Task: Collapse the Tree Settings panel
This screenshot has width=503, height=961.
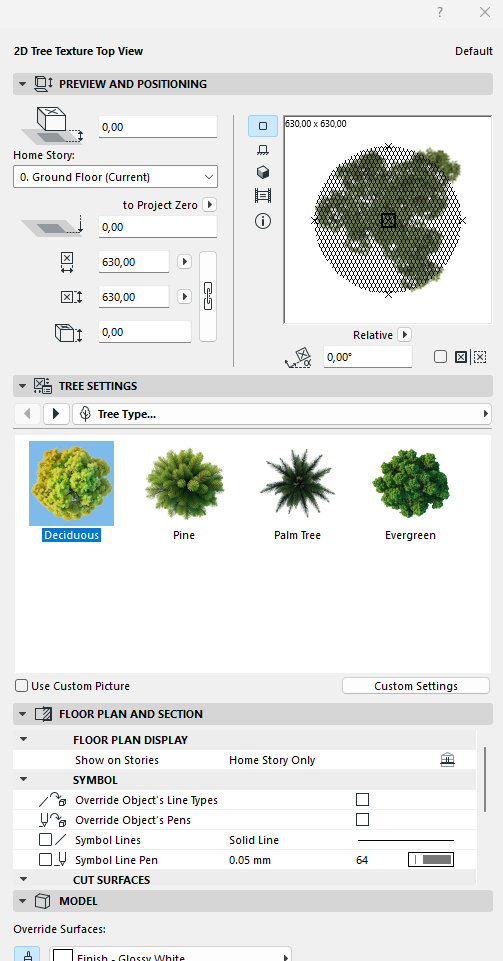Action: point(23,386)
